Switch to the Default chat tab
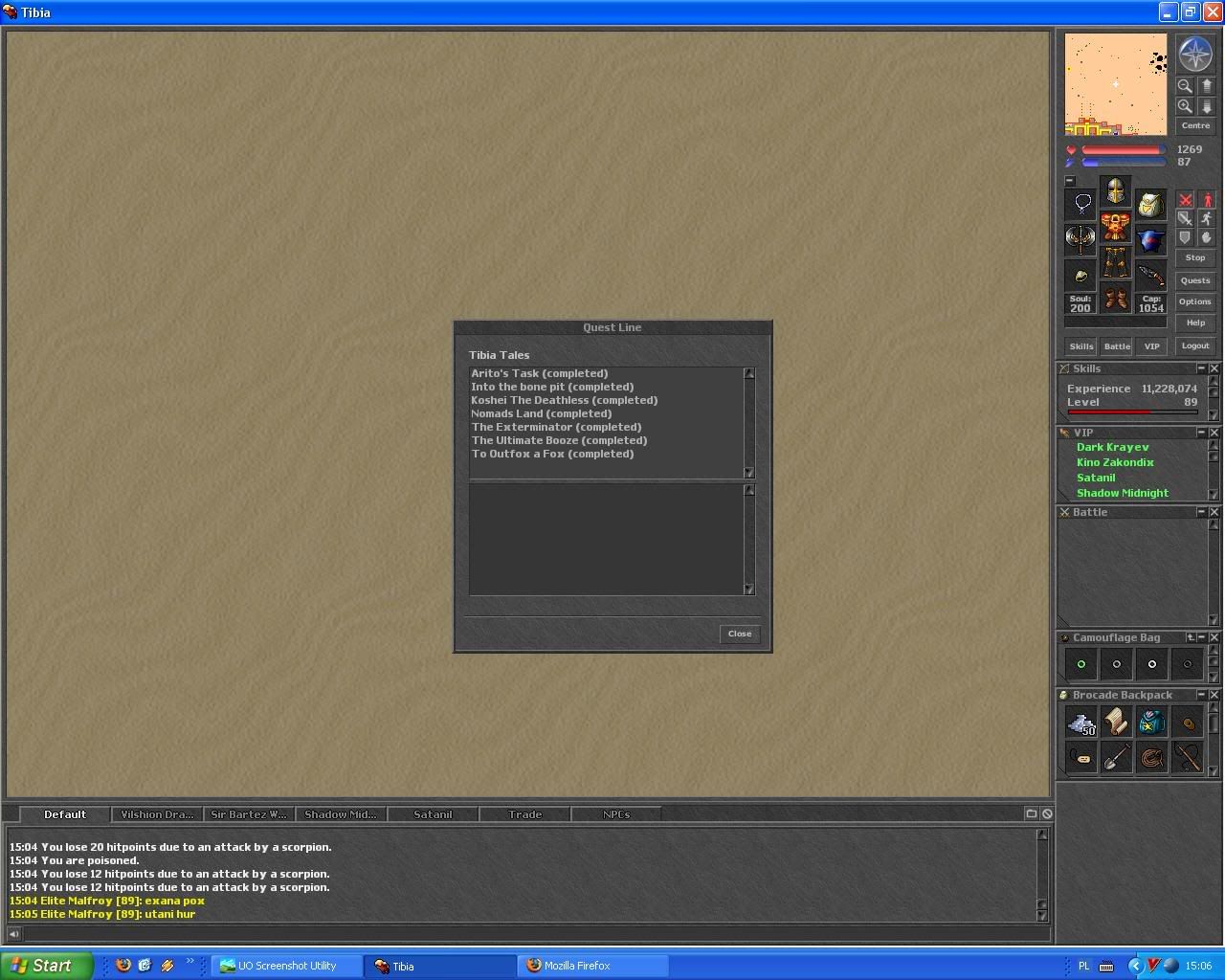Image resolution: width=1225 pixels, height=980 pixels. 65,814
